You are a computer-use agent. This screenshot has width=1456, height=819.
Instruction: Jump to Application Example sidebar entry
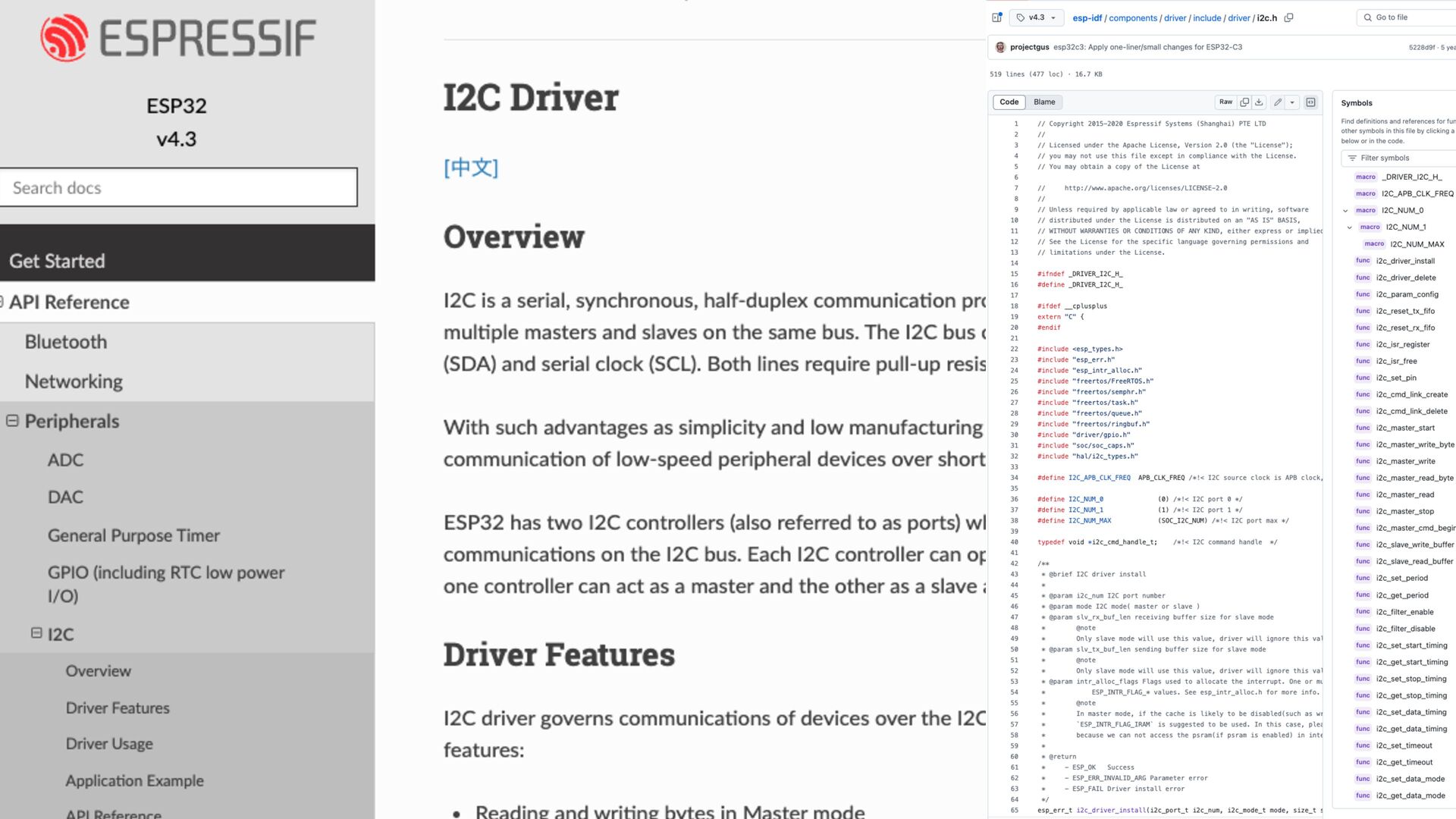[x=134, y=780]
